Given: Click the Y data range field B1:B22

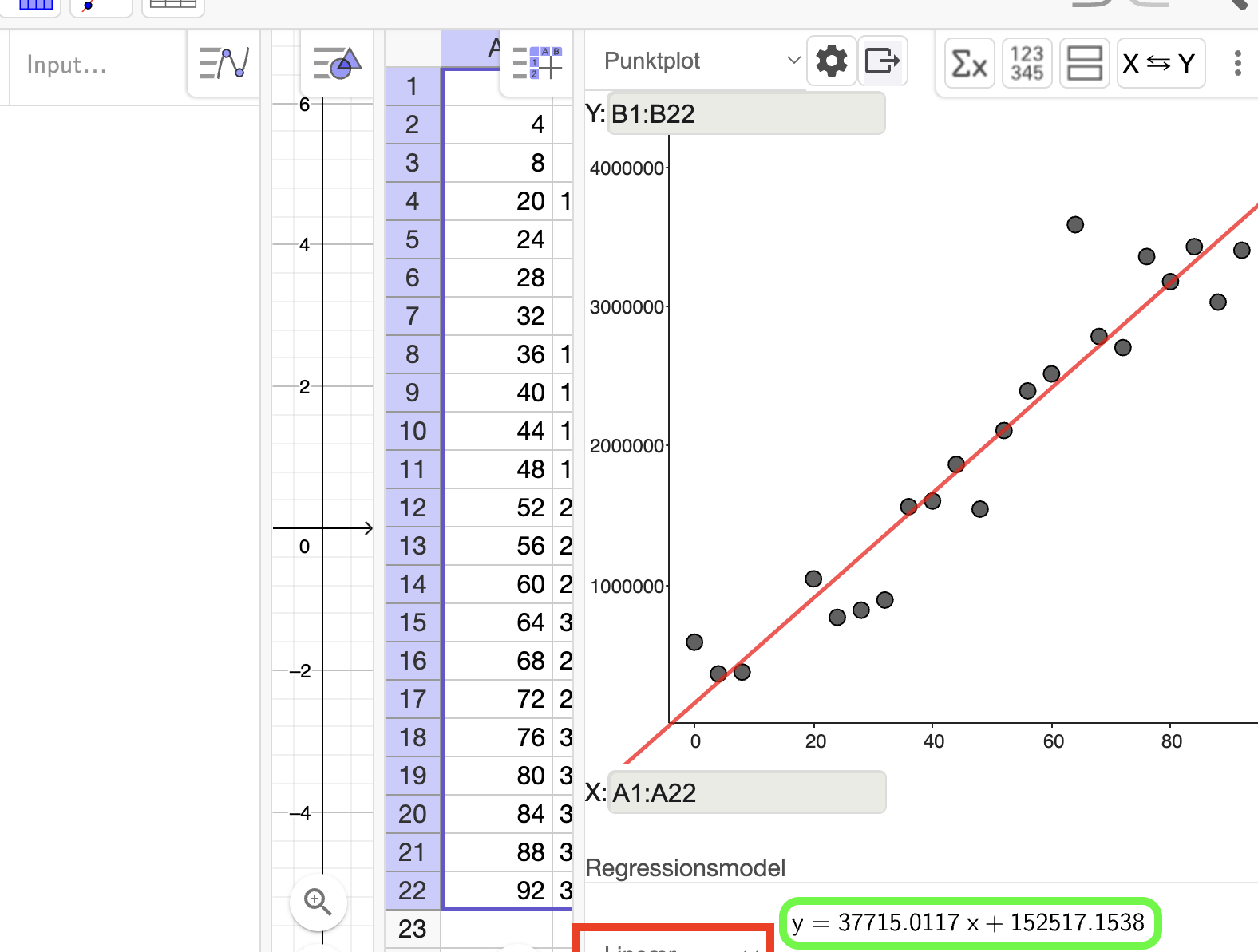Looking at the screenshot, I should click(746, 113).
